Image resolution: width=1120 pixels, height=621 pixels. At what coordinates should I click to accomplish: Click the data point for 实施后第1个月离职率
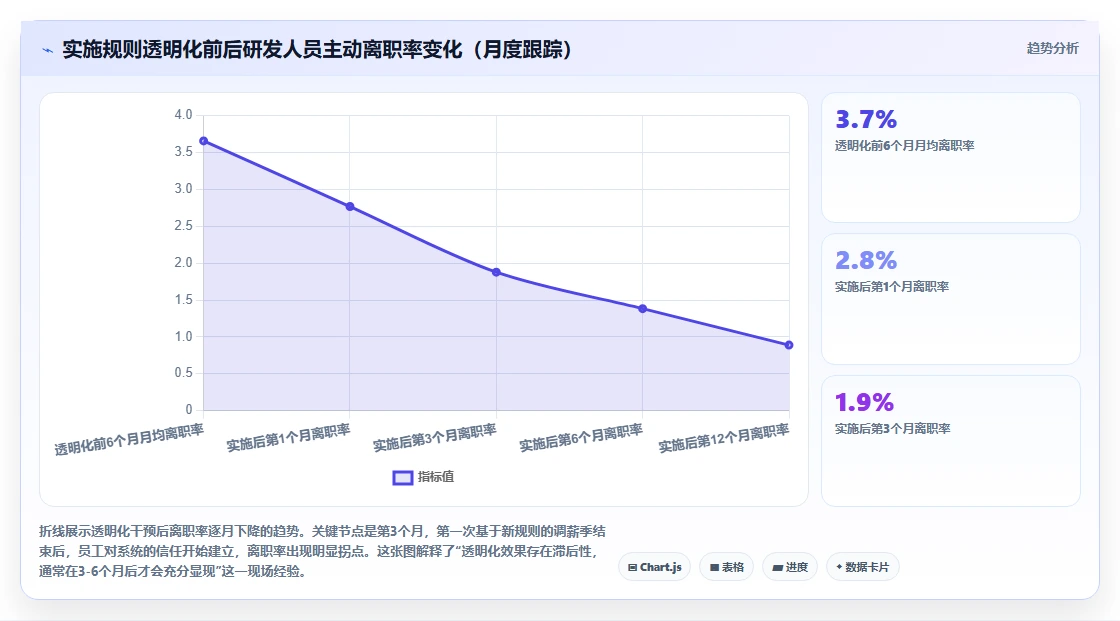350,207
